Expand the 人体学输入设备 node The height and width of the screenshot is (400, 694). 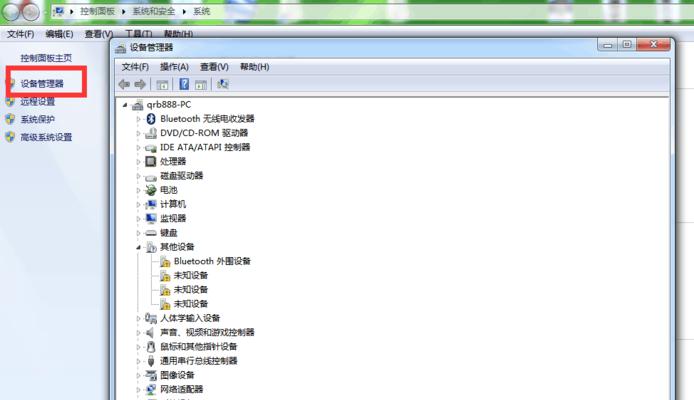click(138, 318)
